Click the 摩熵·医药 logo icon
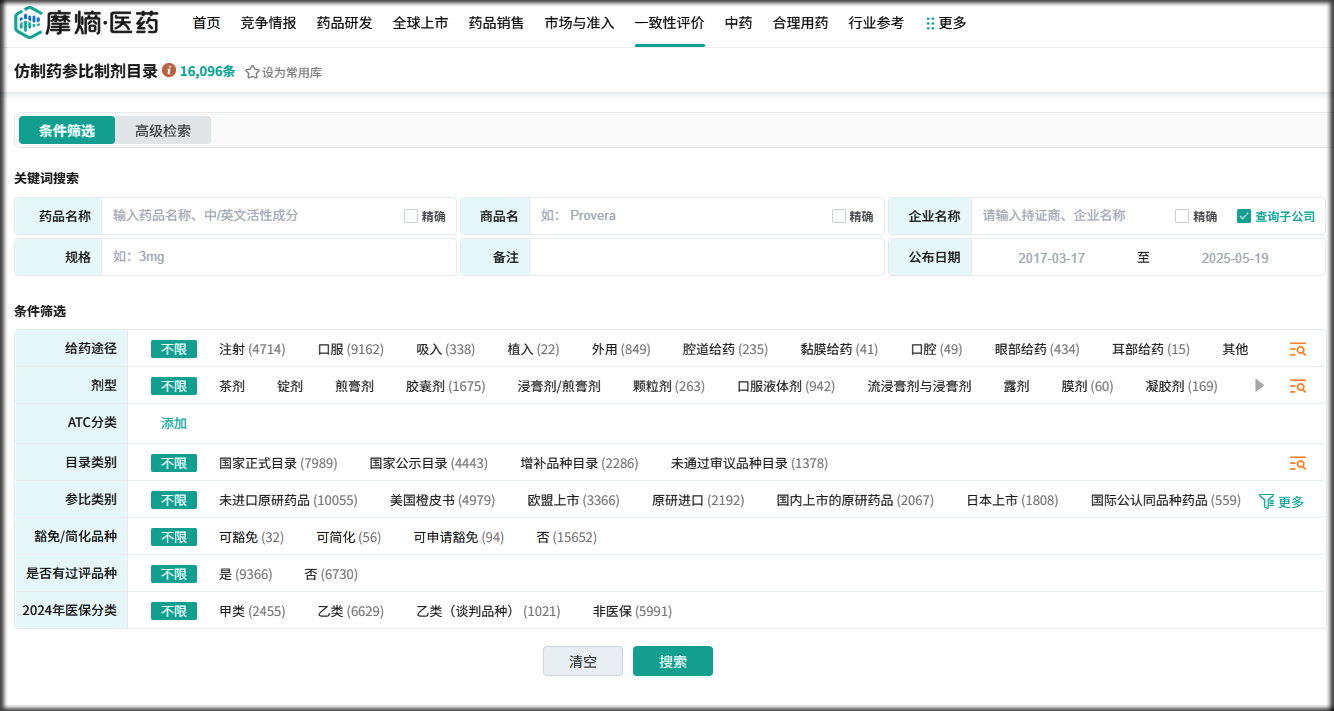Viewport: 1334px width, 711px height. pyautogui.click(x=28, y=22)
